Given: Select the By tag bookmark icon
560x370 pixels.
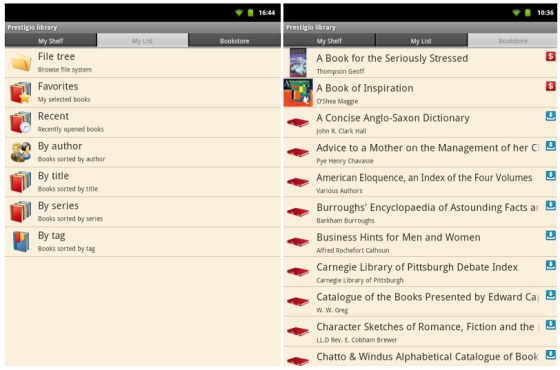Looking at the screenshot, I should click(21, 241).
